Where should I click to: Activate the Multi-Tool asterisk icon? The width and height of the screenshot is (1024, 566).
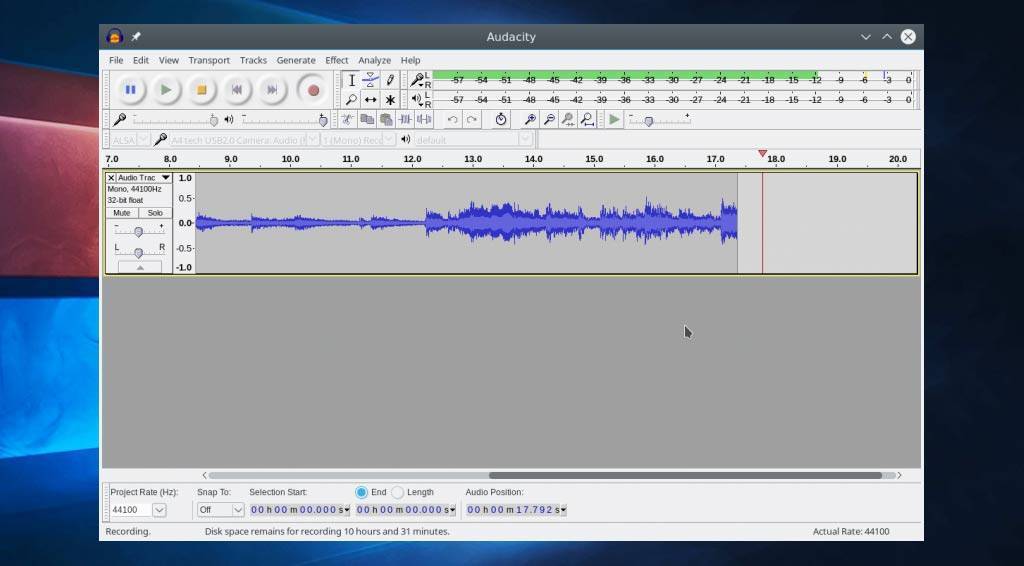point(390,100)
